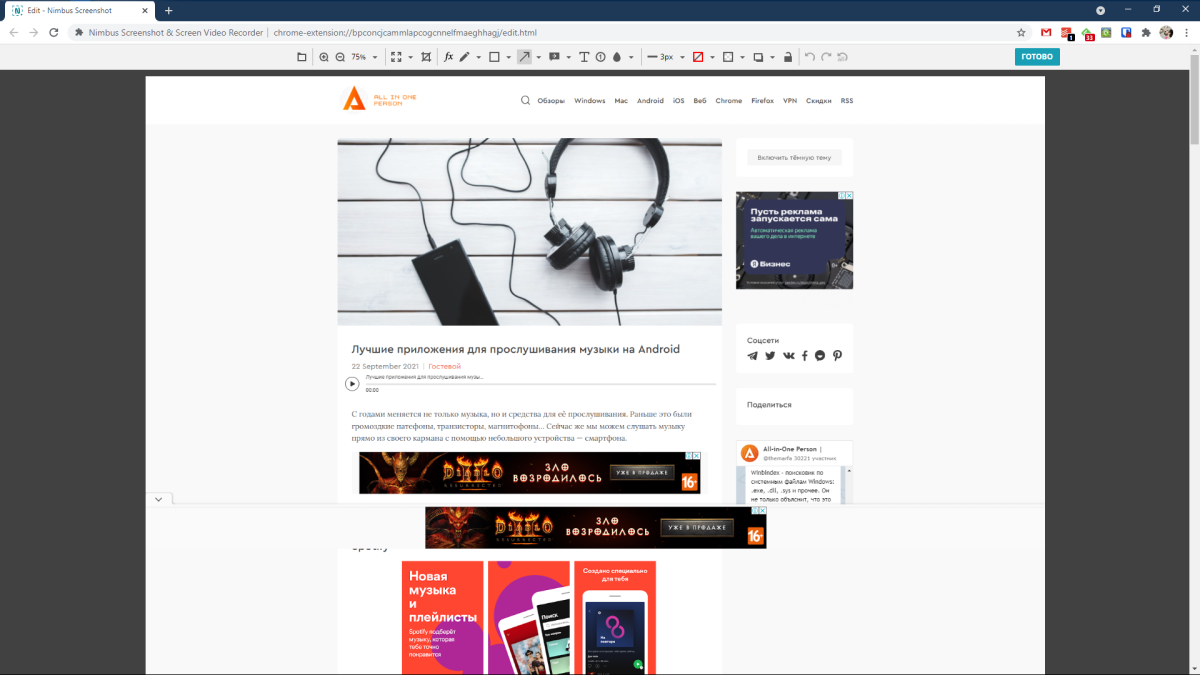Viewport: 1200px width, 675px height.
Task: Open the Chrome Extensions puzzle menu
Action: coord(1146,32)
